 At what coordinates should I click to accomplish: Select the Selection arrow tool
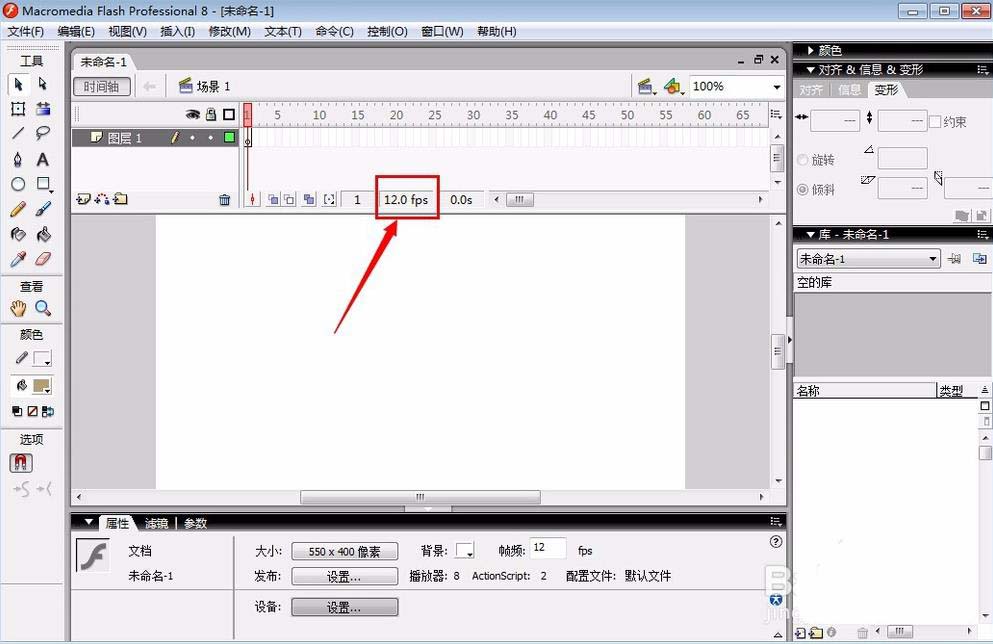pos(18,84)
